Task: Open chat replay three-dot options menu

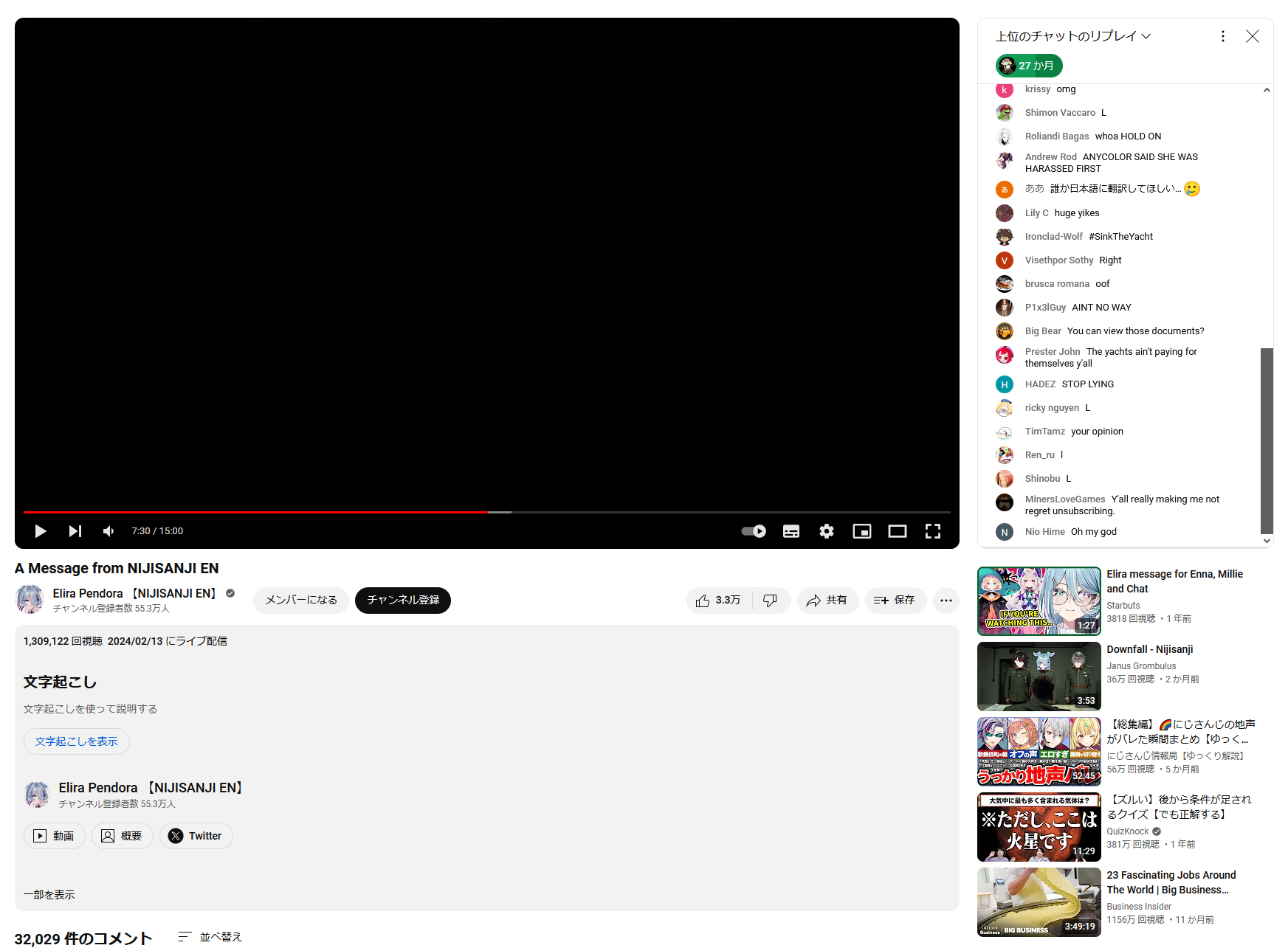Action: [1223, 36]
